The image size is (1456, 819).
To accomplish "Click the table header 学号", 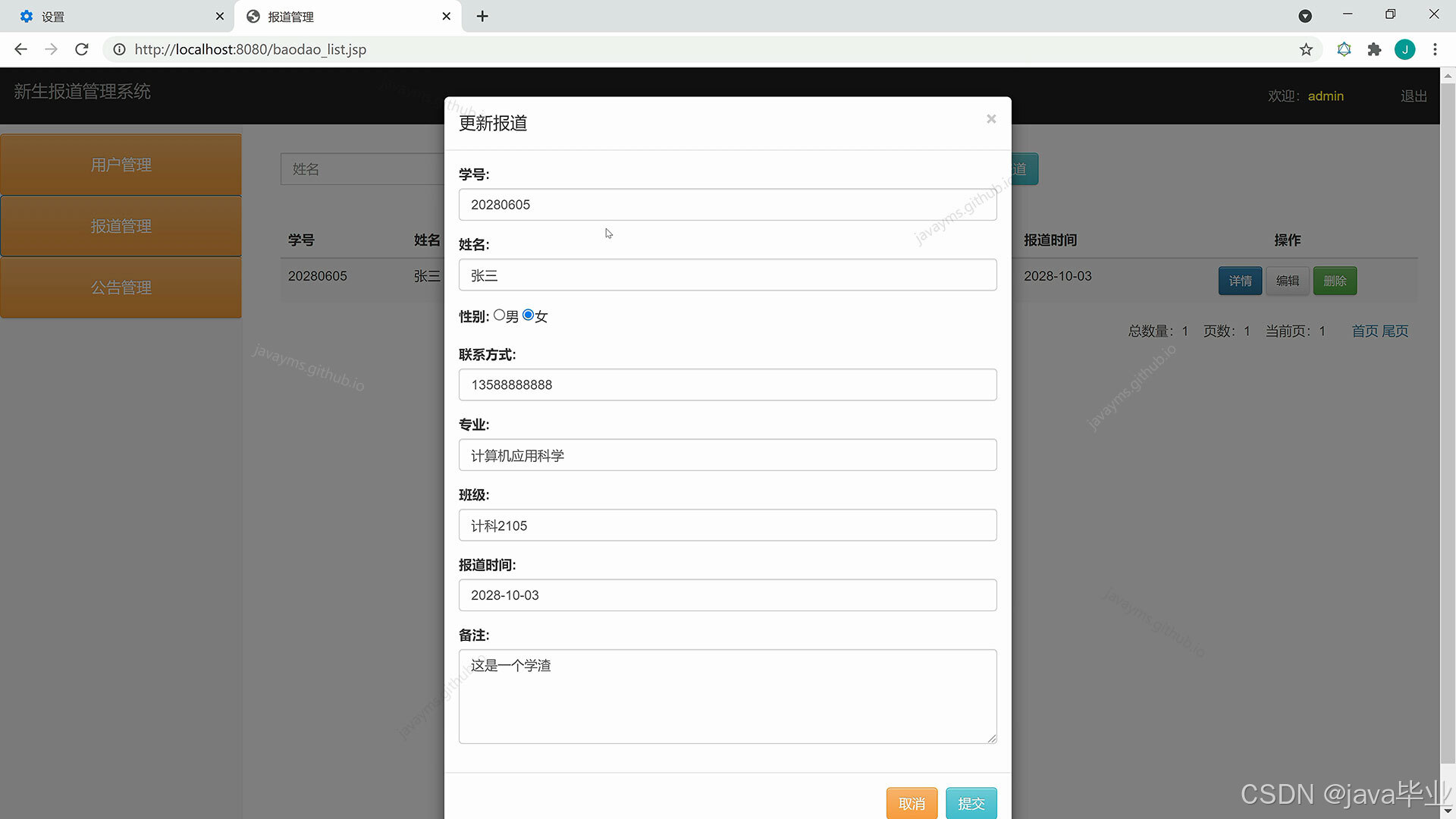I will point(301,240).
